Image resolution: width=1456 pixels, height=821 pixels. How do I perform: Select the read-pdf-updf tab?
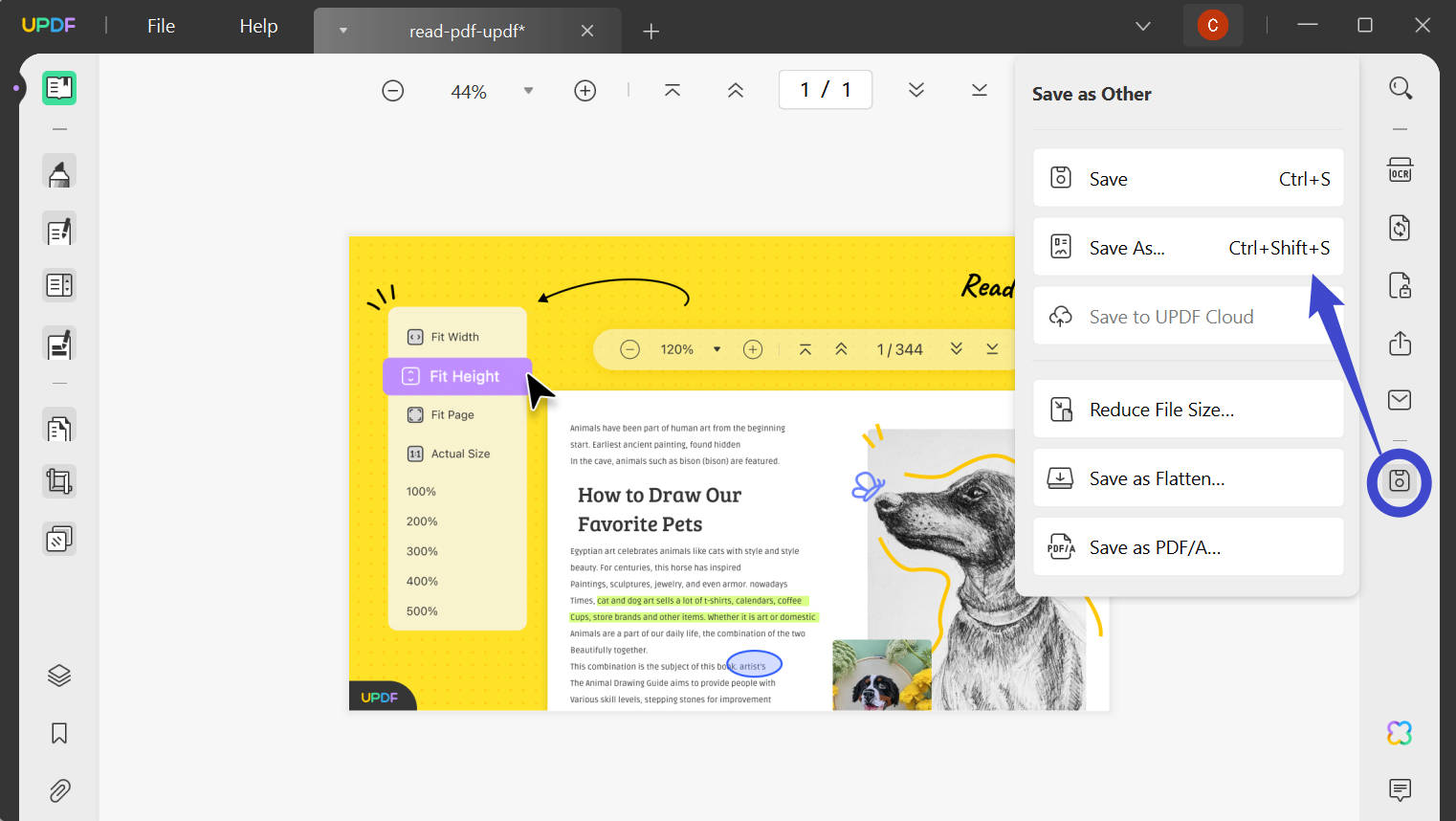tap(468, 31)
